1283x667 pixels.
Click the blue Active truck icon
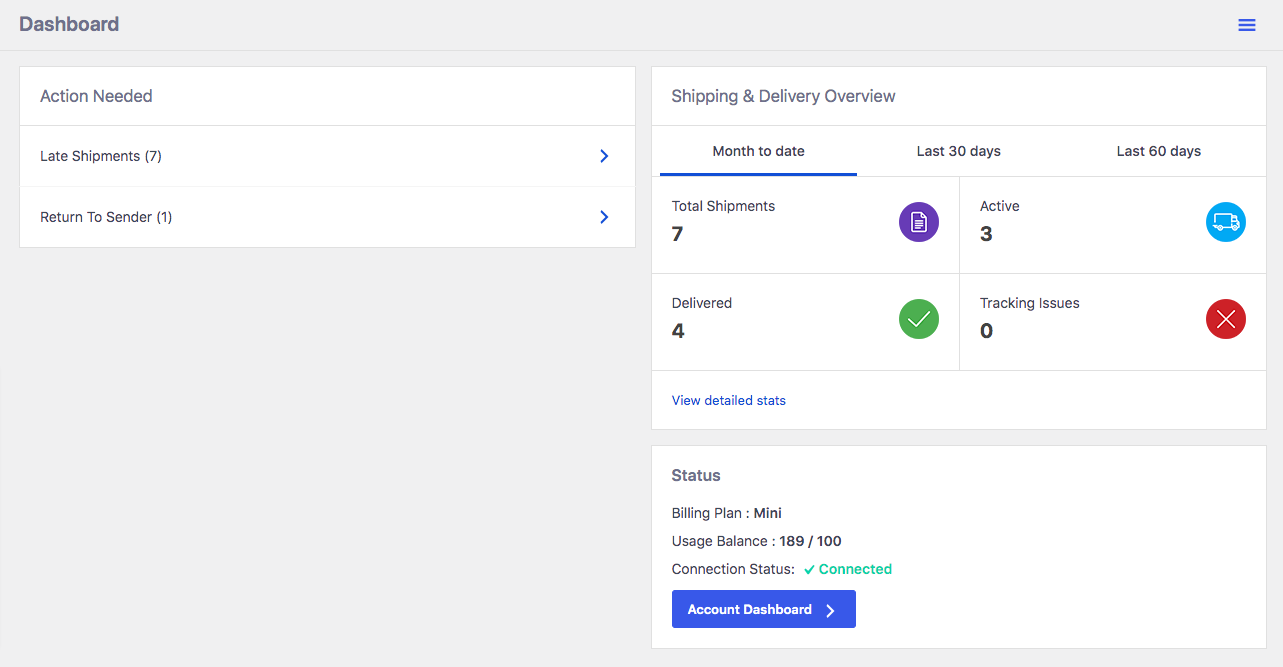click(x=1226, y=222)
